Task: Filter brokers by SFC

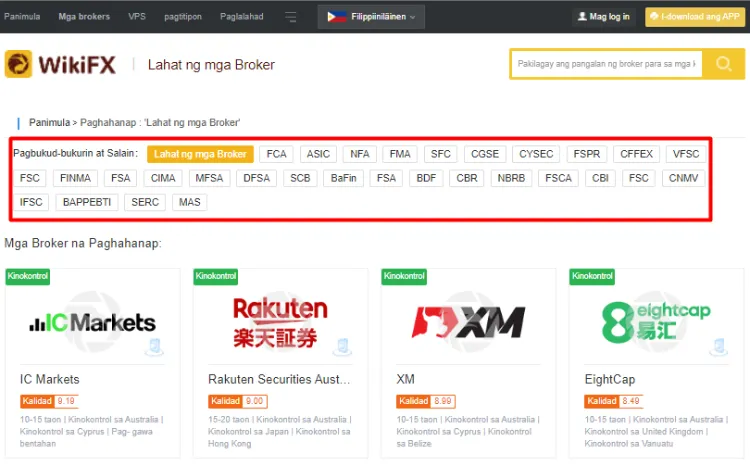Action: 441,154
